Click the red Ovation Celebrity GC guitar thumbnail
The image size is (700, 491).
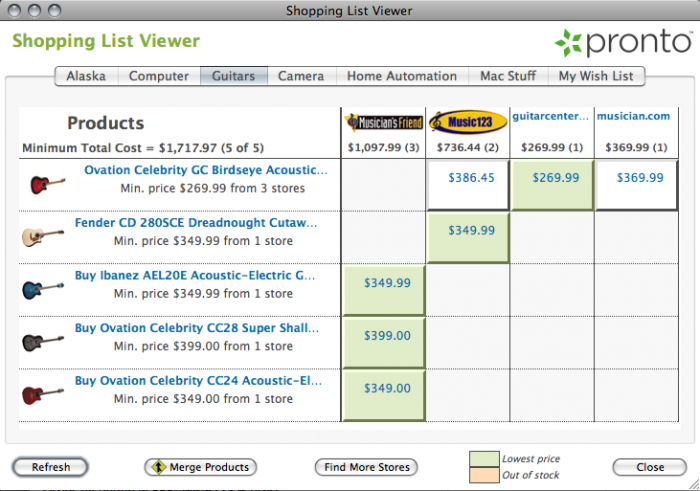(x=47, y=183)
